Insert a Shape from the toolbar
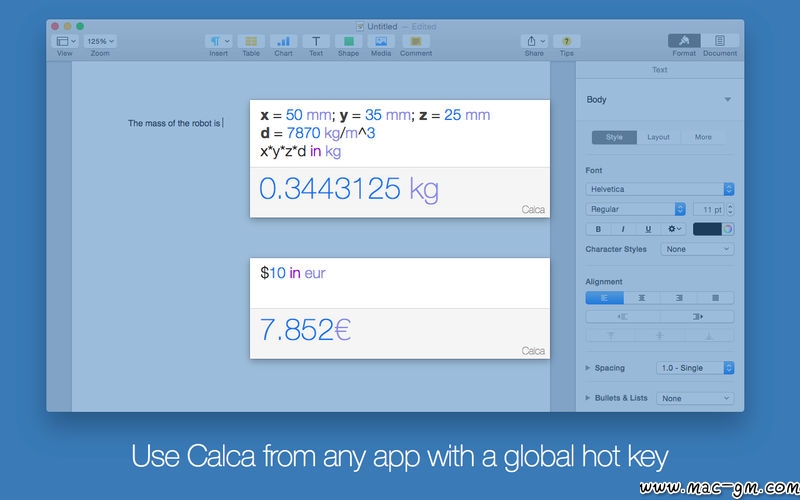The width and height of the screenshot is (800, 500). pyautogui.click(x=348, y=41)
